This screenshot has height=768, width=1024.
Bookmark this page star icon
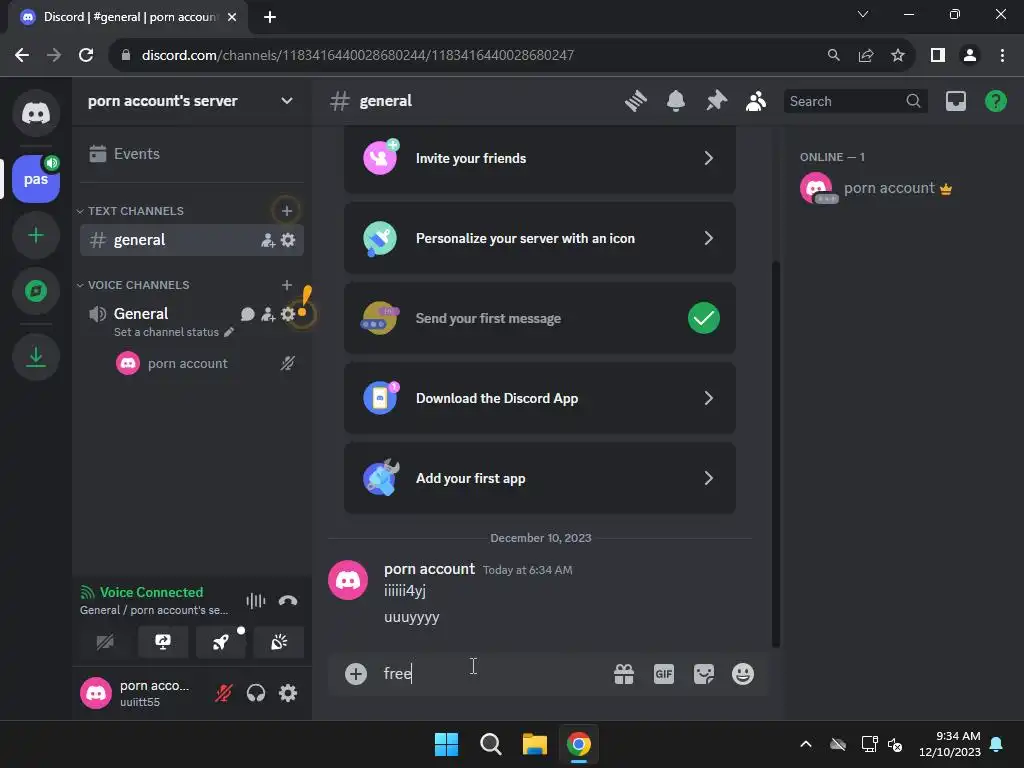[898, 56]
